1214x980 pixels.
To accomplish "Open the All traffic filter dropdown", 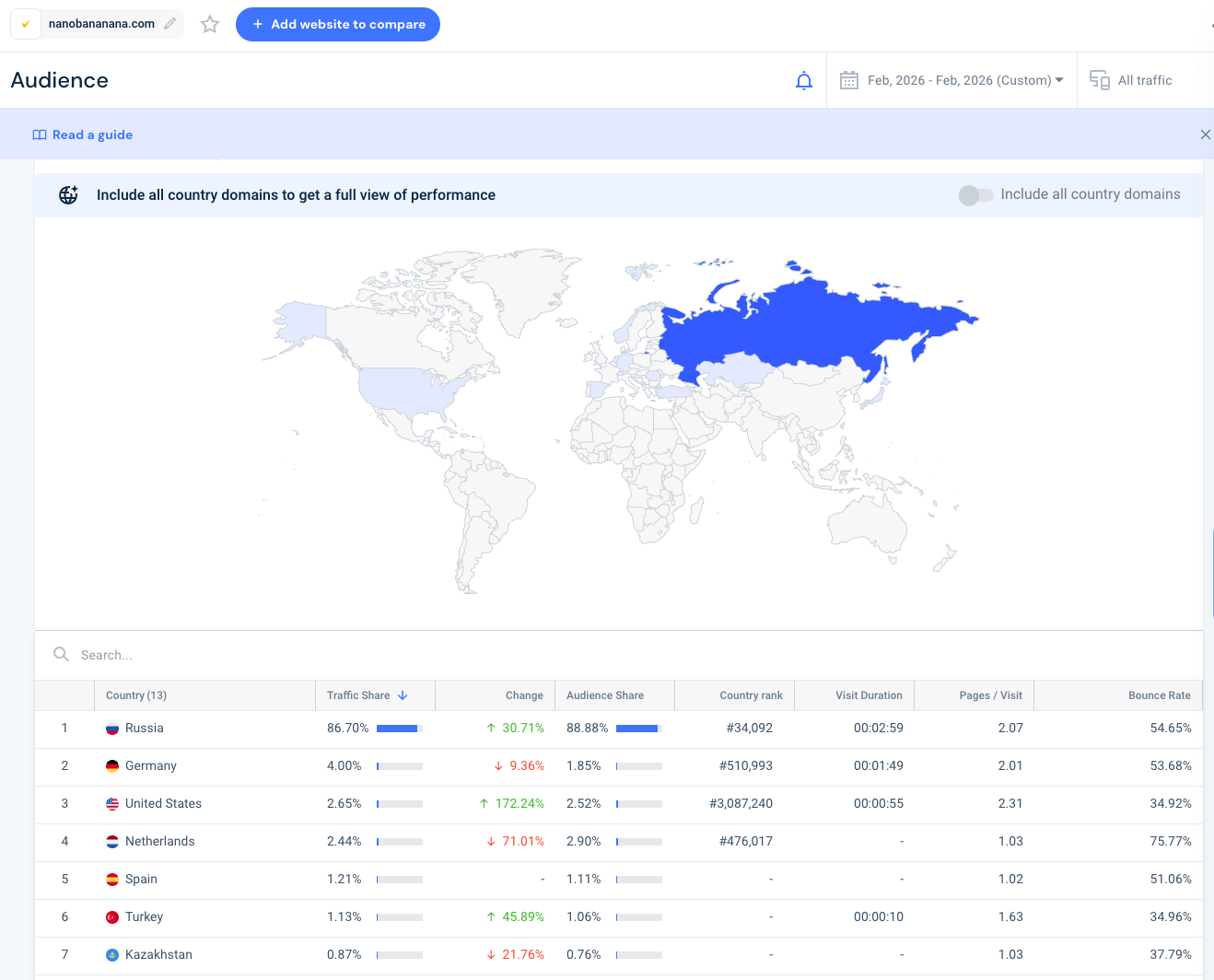I will point(1144,81).
